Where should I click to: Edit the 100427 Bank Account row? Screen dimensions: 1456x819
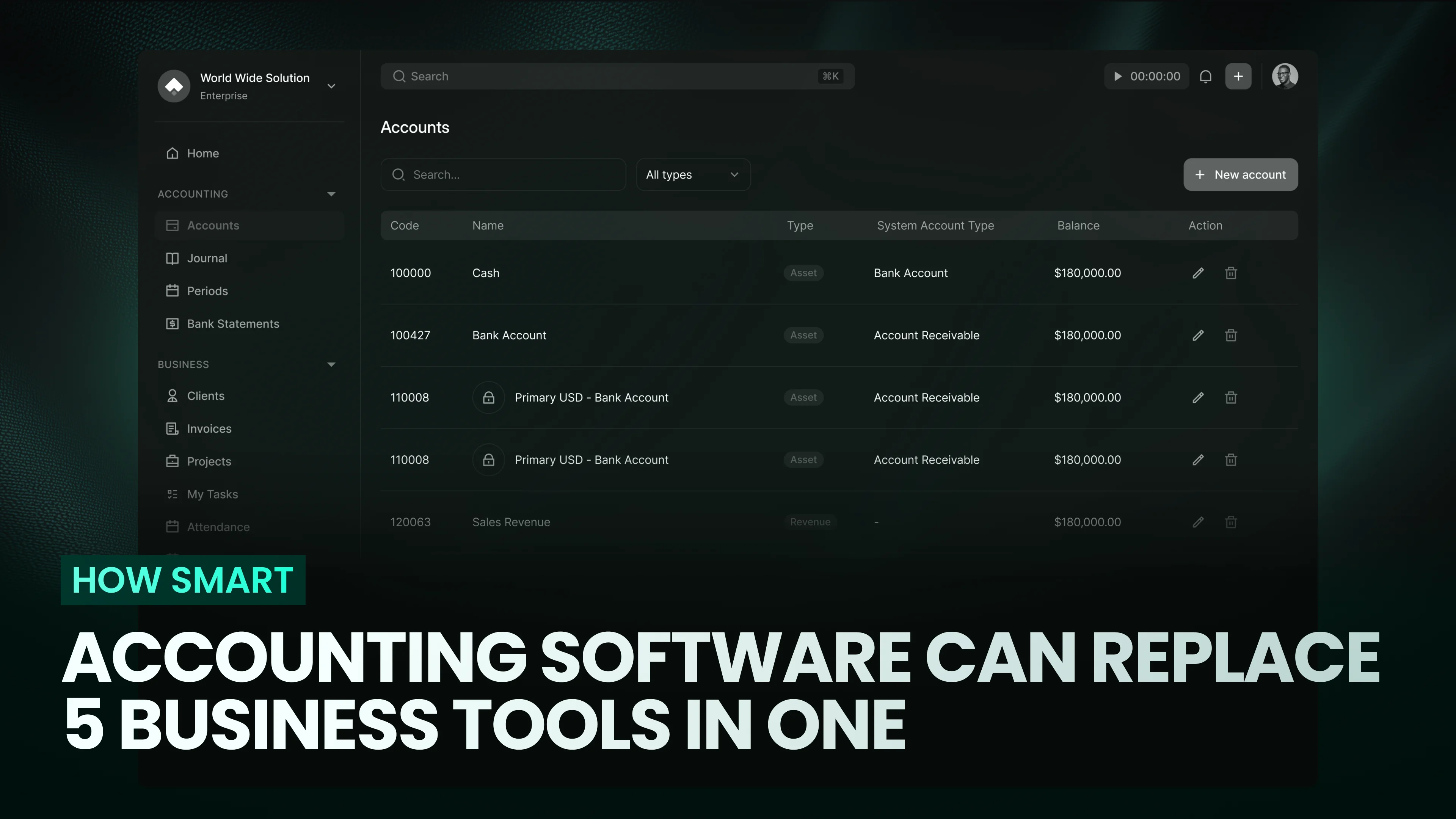pos(1198,335)
